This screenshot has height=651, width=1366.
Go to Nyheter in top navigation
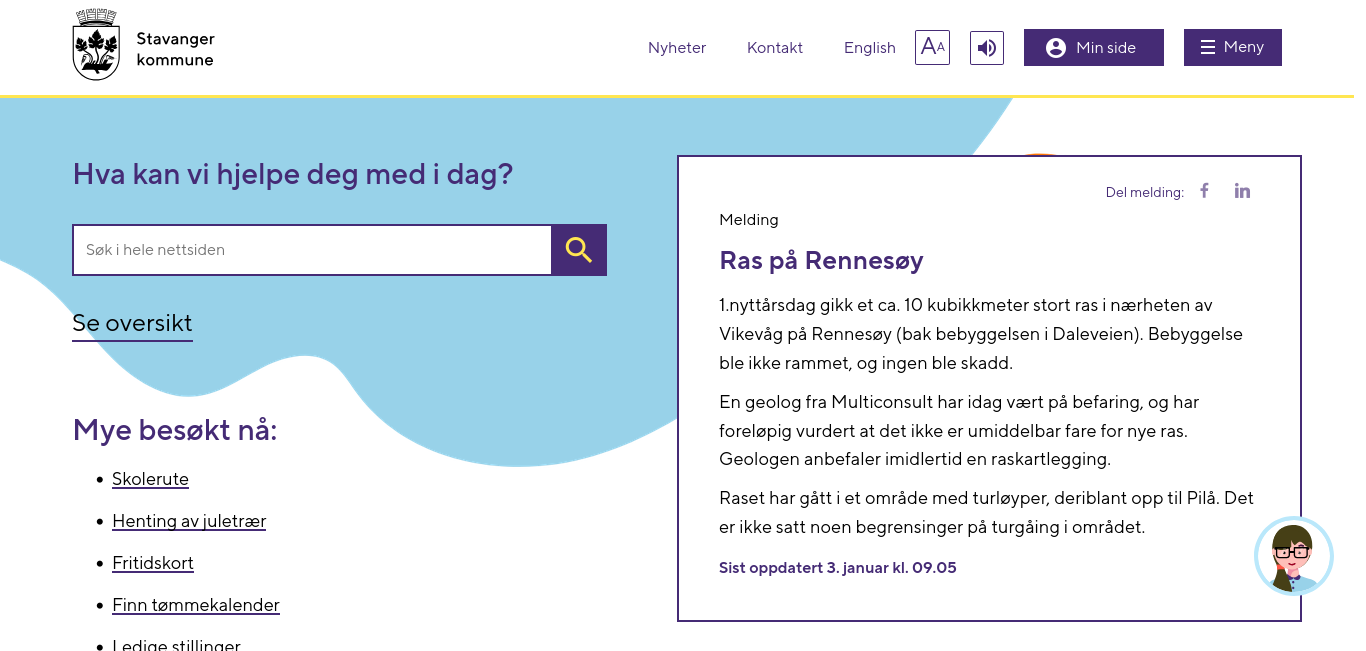[x=677, y=48]
